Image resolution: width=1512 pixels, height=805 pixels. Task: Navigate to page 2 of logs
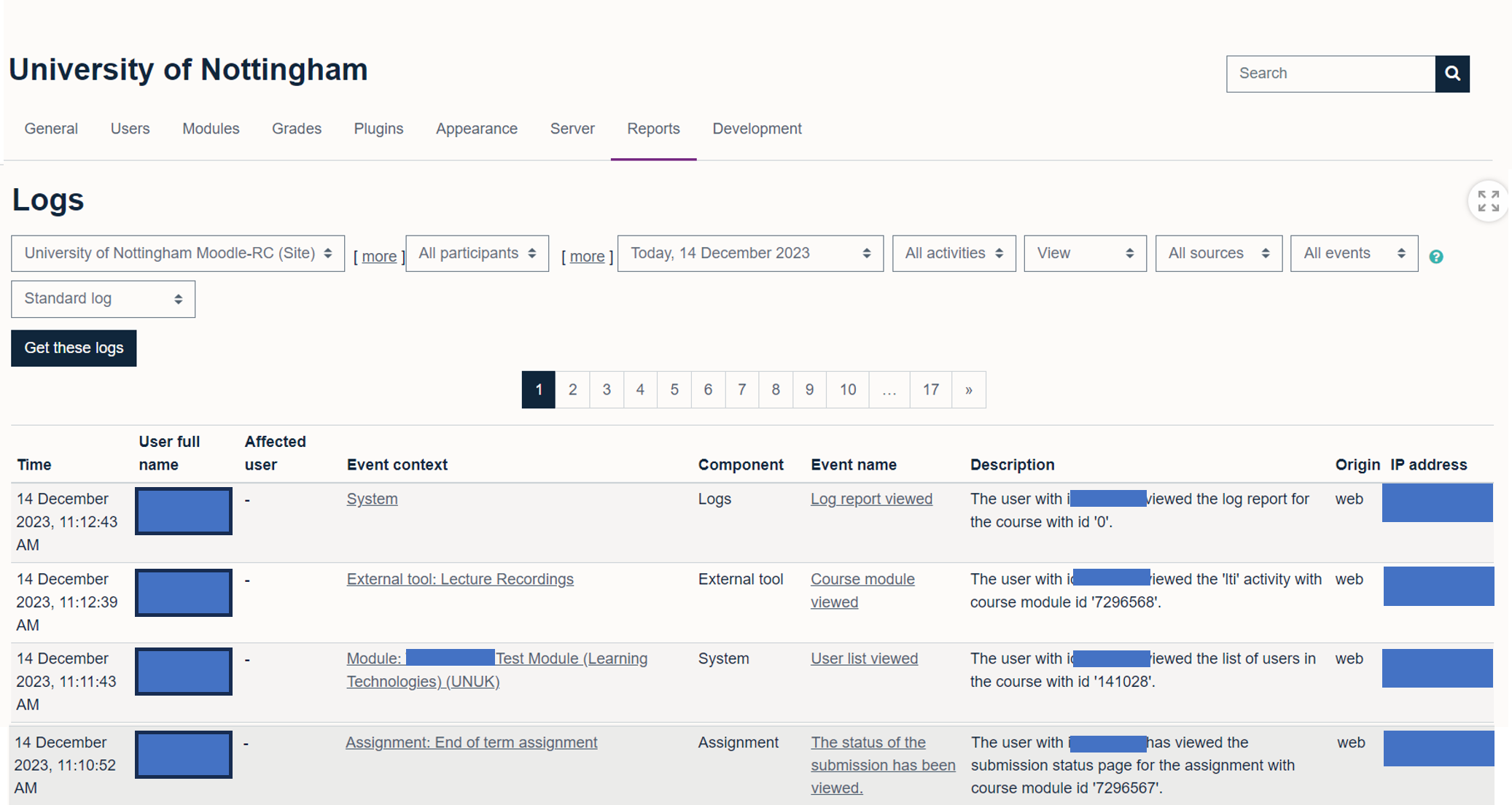coord(573,389)
